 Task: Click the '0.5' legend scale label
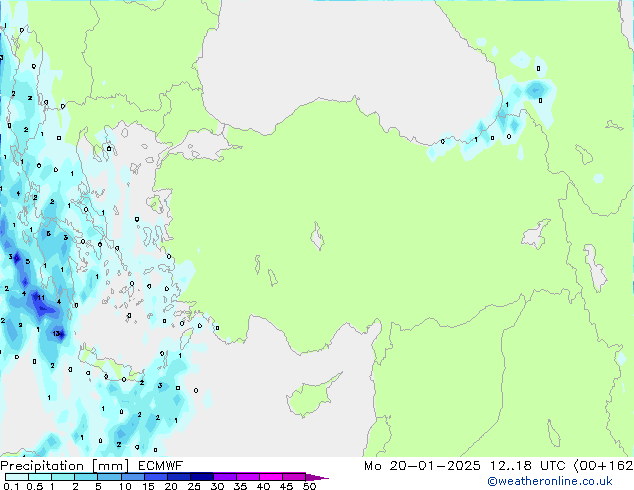point(35,486)
